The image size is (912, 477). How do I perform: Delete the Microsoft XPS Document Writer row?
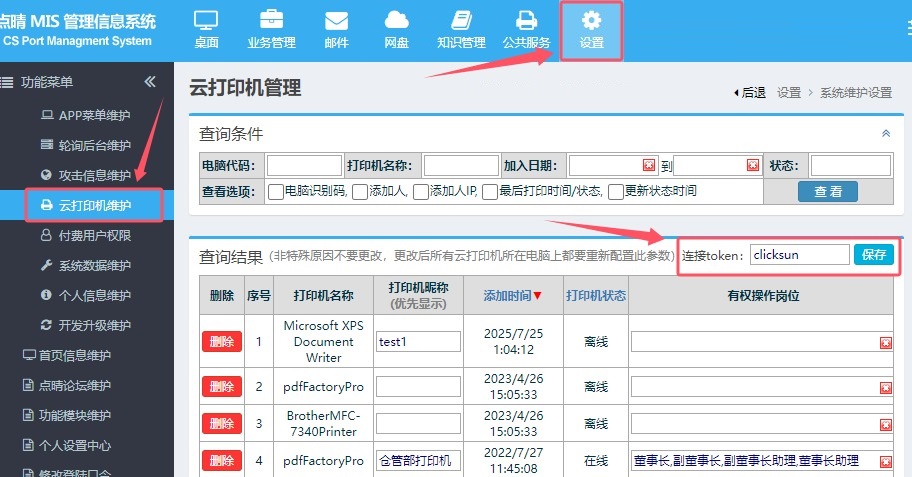click(221, 341)
